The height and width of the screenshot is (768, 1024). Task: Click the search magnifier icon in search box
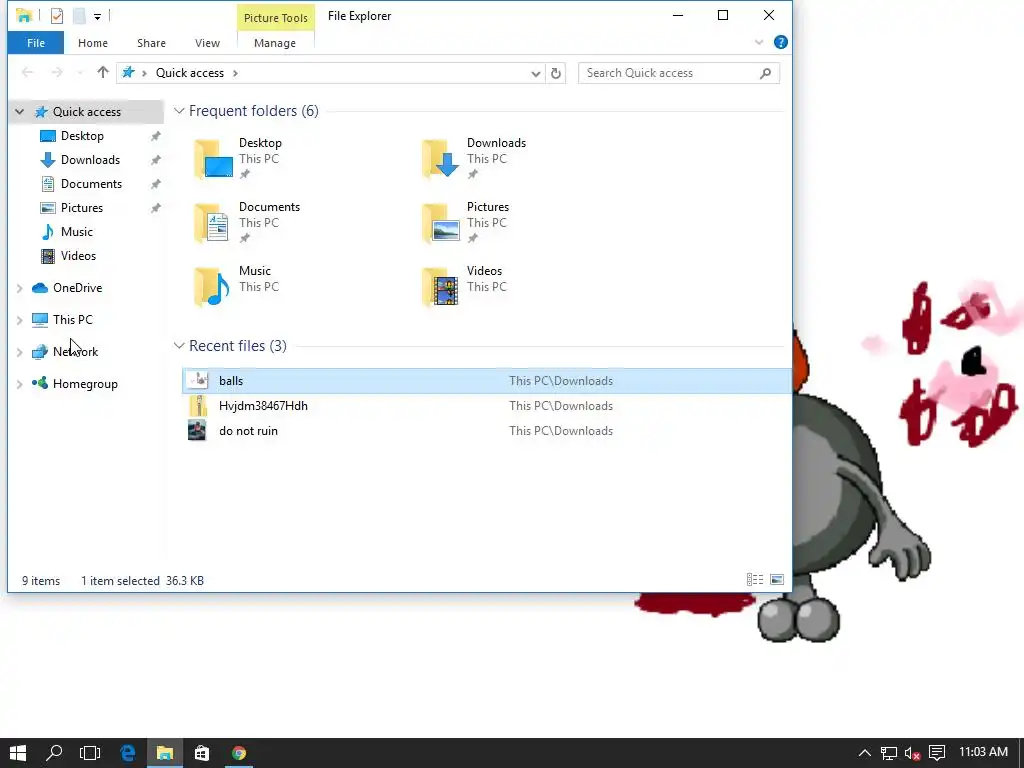(x=765, y=73)
